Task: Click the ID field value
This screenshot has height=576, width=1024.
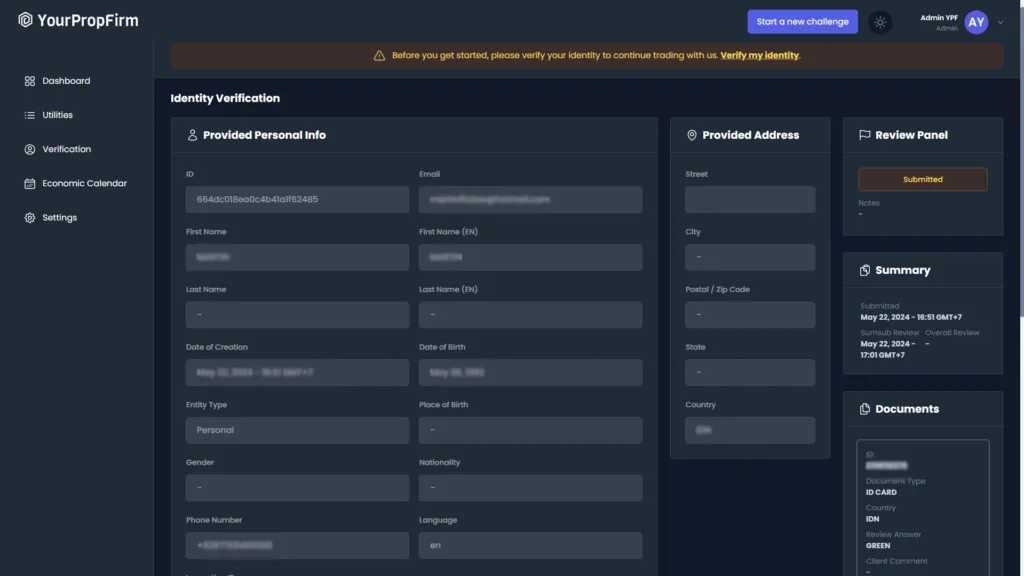Action: point(297,199)
